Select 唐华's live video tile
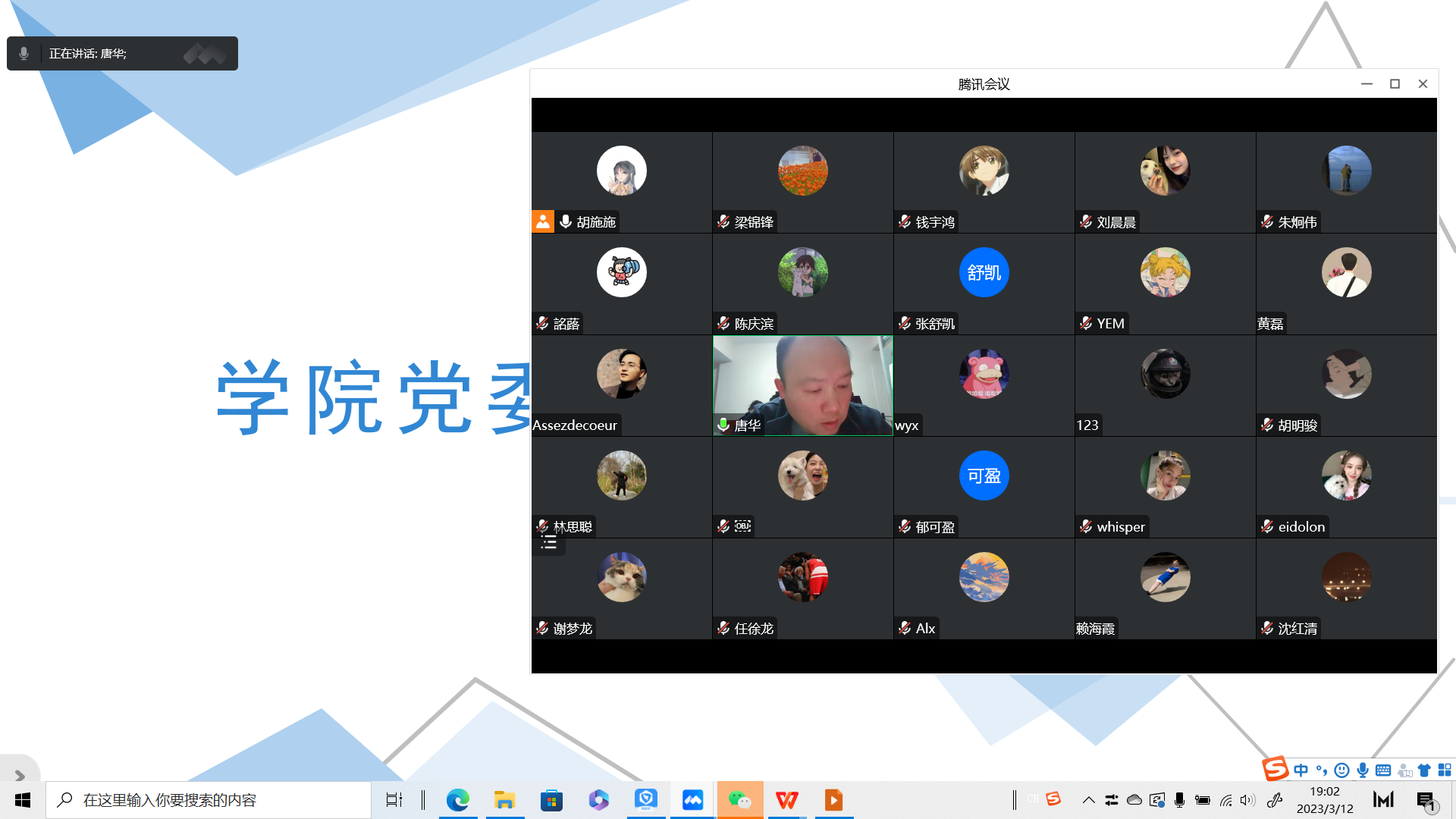 coord(802,385)
